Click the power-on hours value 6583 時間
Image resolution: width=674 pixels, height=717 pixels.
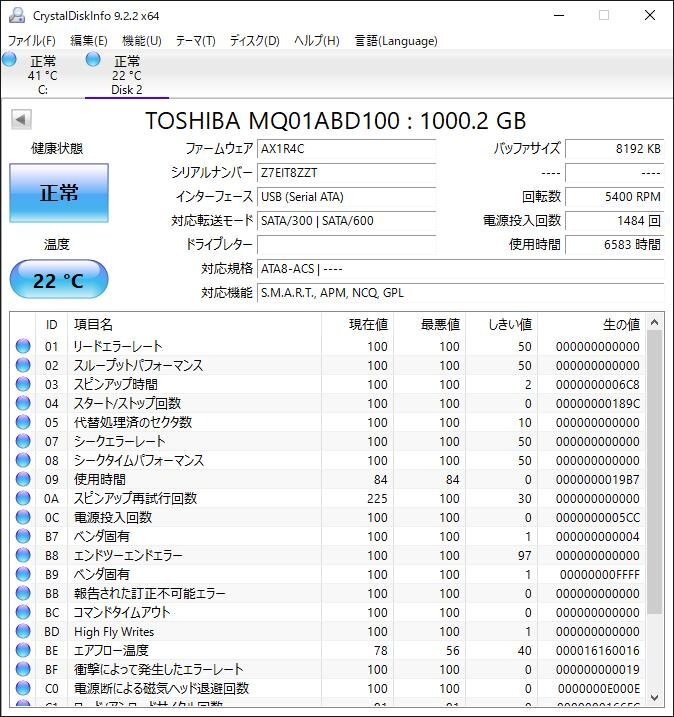click(x=615, y=244)
